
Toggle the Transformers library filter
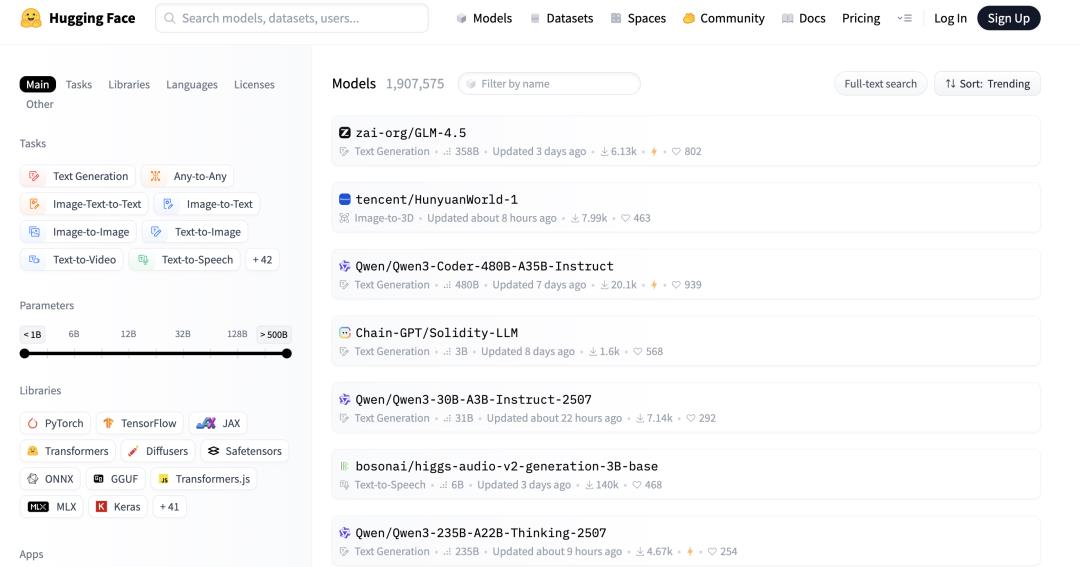[68, 451]
